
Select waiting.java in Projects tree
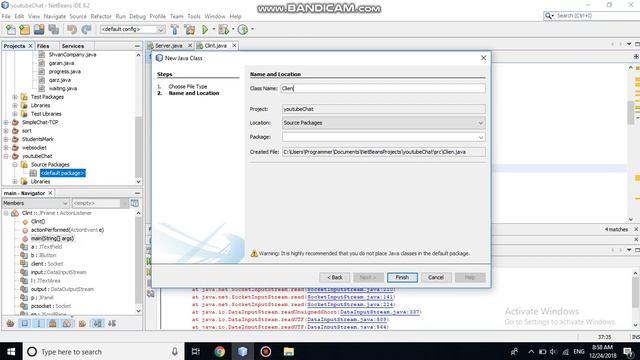[63, 88]
